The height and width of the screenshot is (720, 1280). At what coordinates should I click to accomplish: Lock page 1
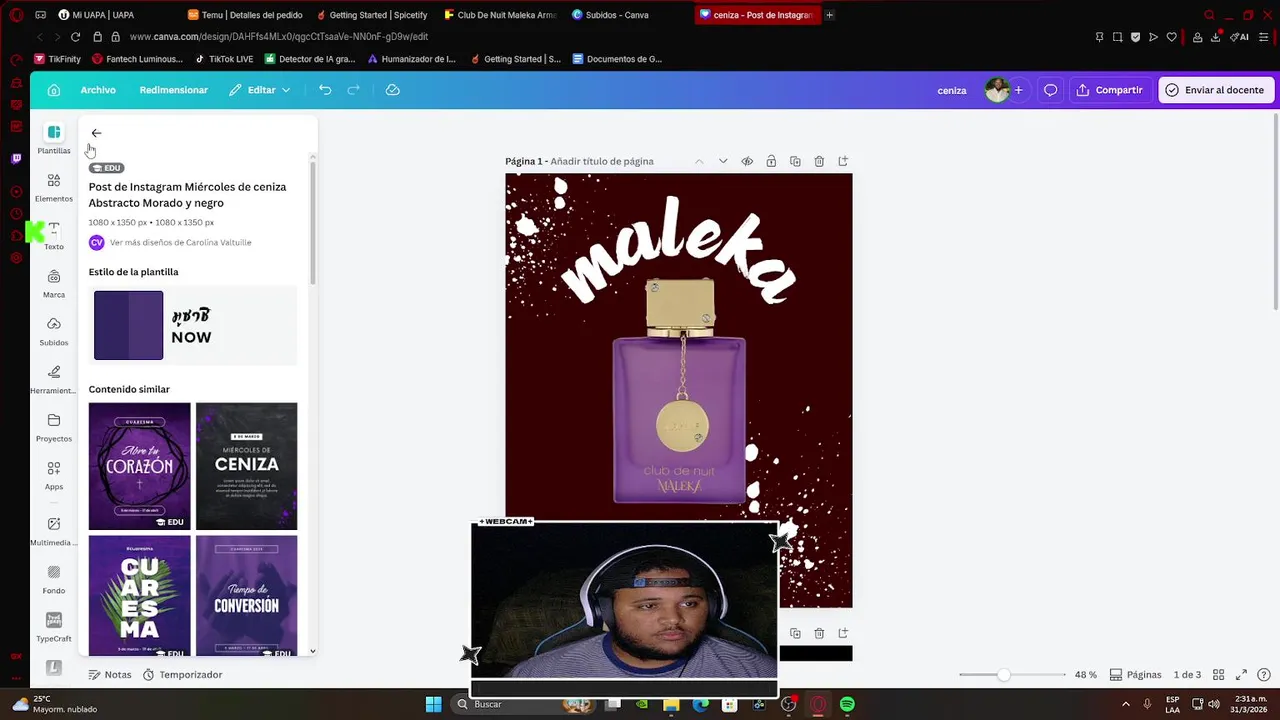[771, 161]
